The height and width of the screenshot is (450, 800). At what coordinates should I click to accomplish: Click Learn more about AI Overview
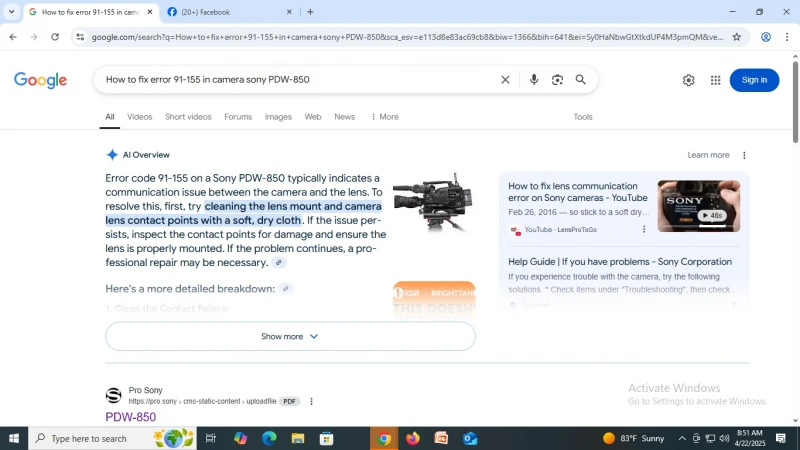click(x=708, y=155)
